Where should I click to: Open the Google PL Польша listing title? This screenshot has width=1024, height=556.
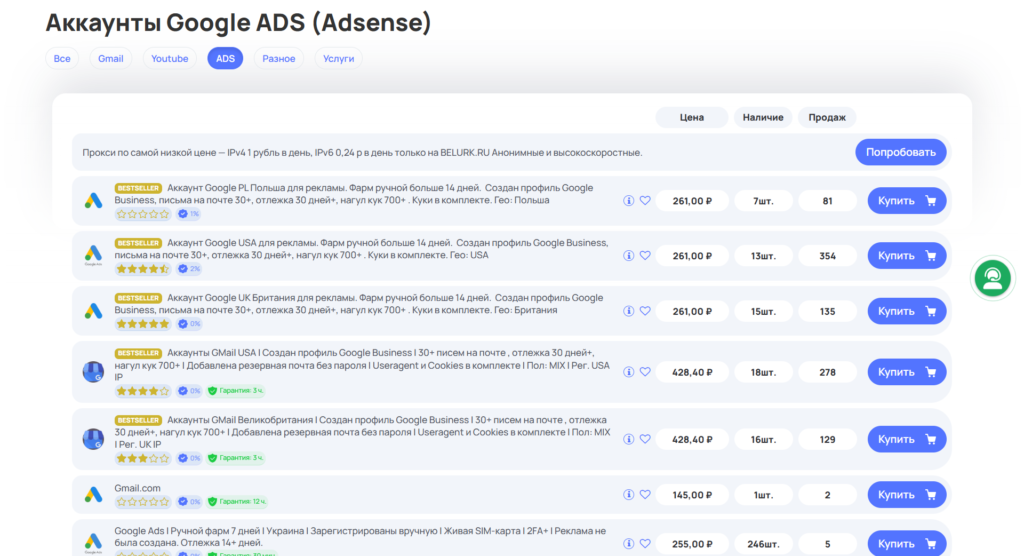pyautogui.click(x=354, y=194)
